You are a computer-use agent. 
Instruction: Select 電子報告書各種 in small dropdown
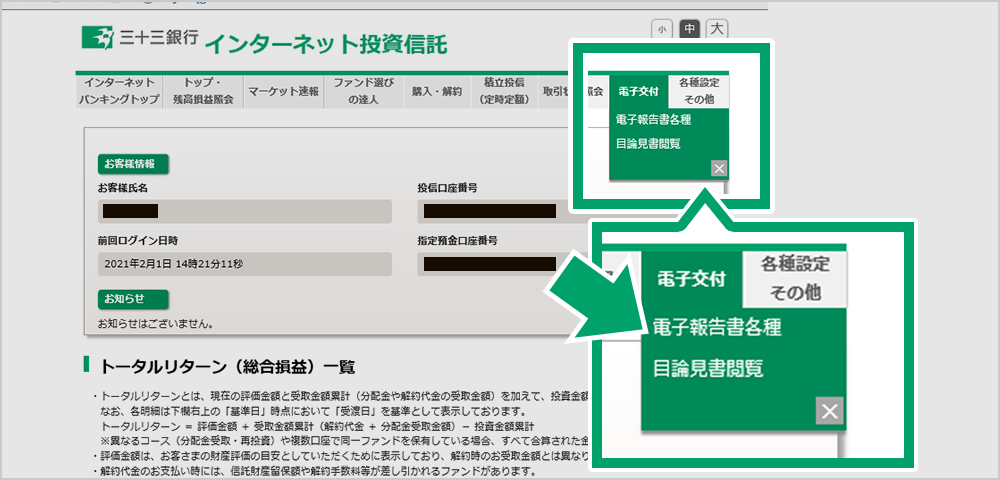coord(654,119)
